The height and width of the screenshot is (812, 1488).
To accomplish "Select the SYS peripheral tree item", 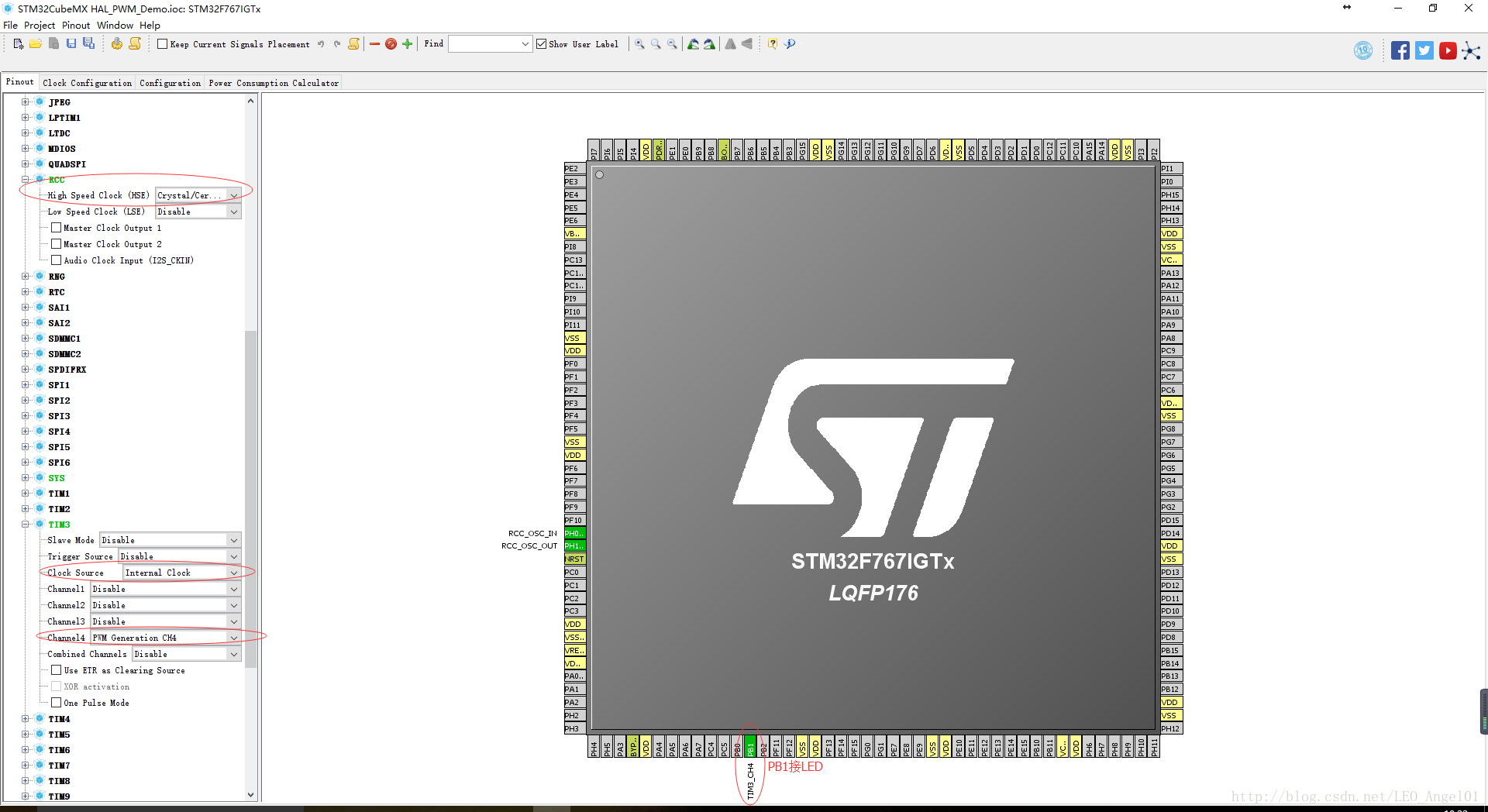I will click(x=57, y=478).
